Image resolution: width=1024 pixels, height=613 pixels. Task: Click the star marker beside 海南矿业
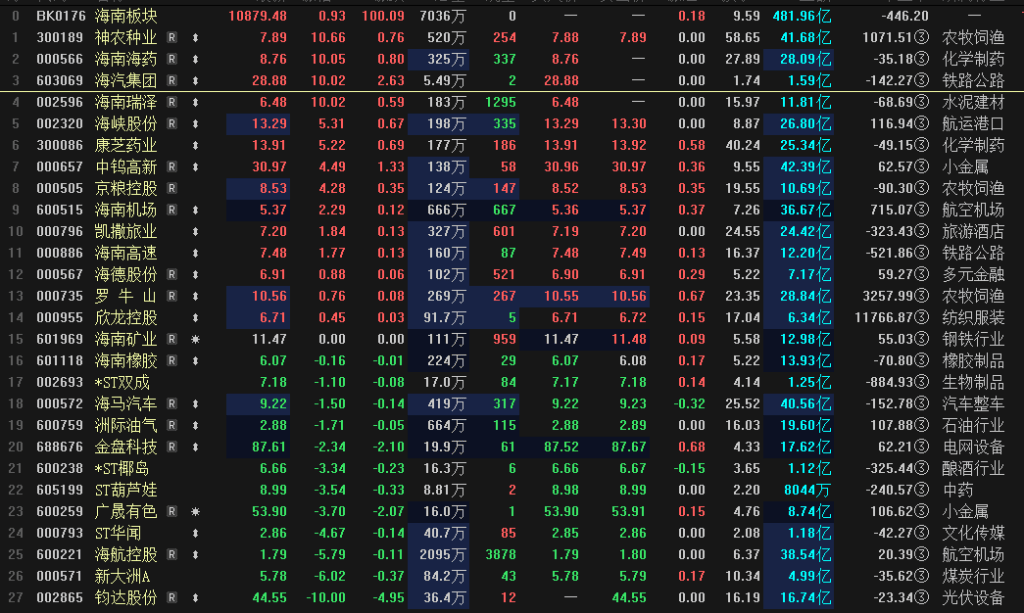coord(194,340)
